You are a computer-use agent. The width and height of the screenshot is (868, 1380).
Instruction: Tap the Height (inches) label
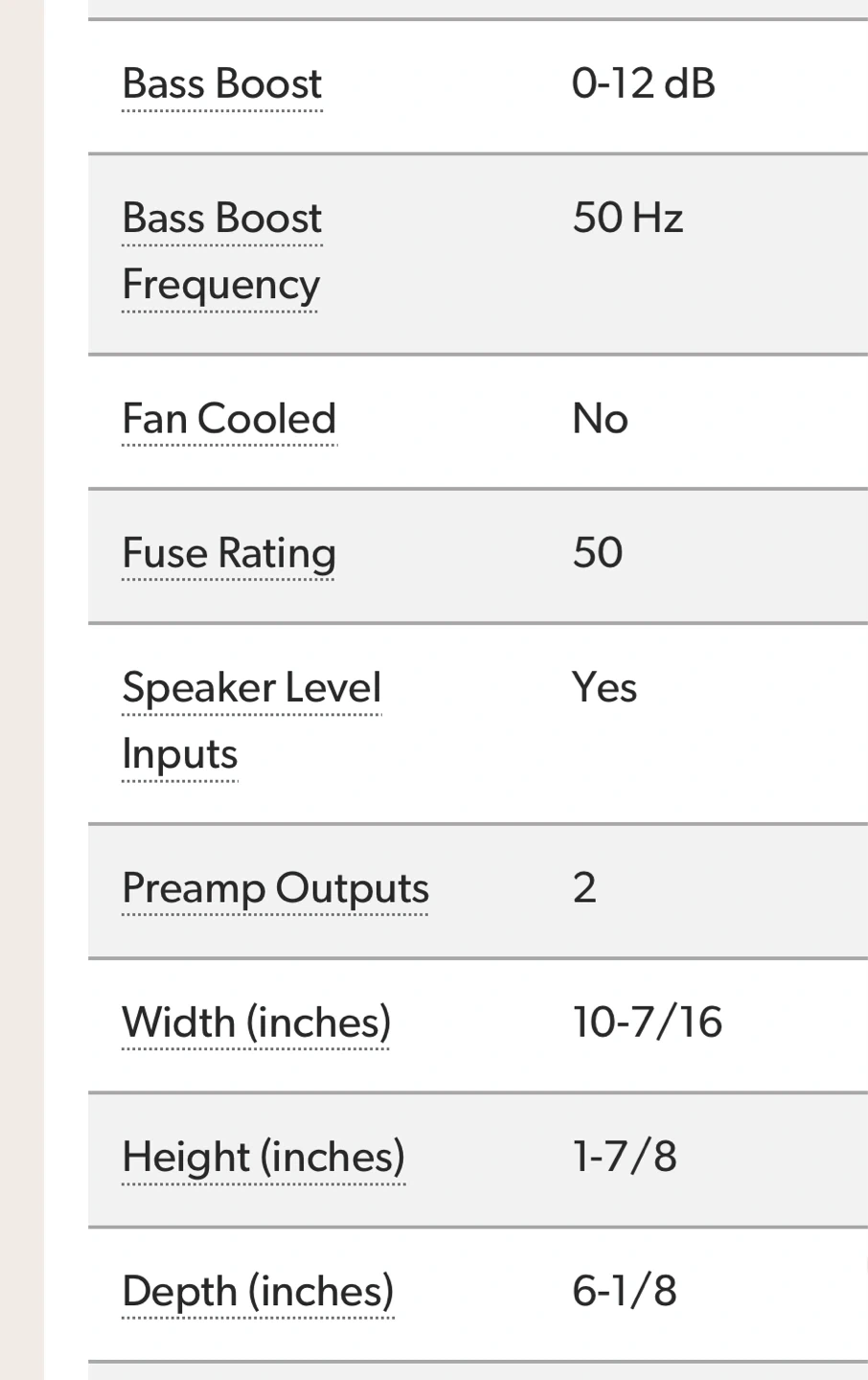click(263, 1157)
